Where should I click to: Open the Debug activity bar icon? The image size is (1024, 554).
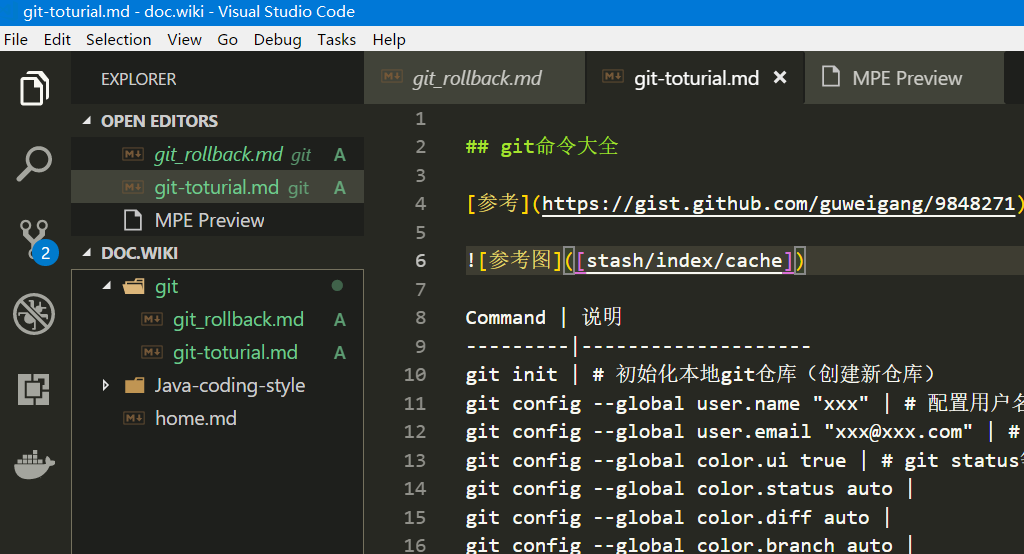34,314
